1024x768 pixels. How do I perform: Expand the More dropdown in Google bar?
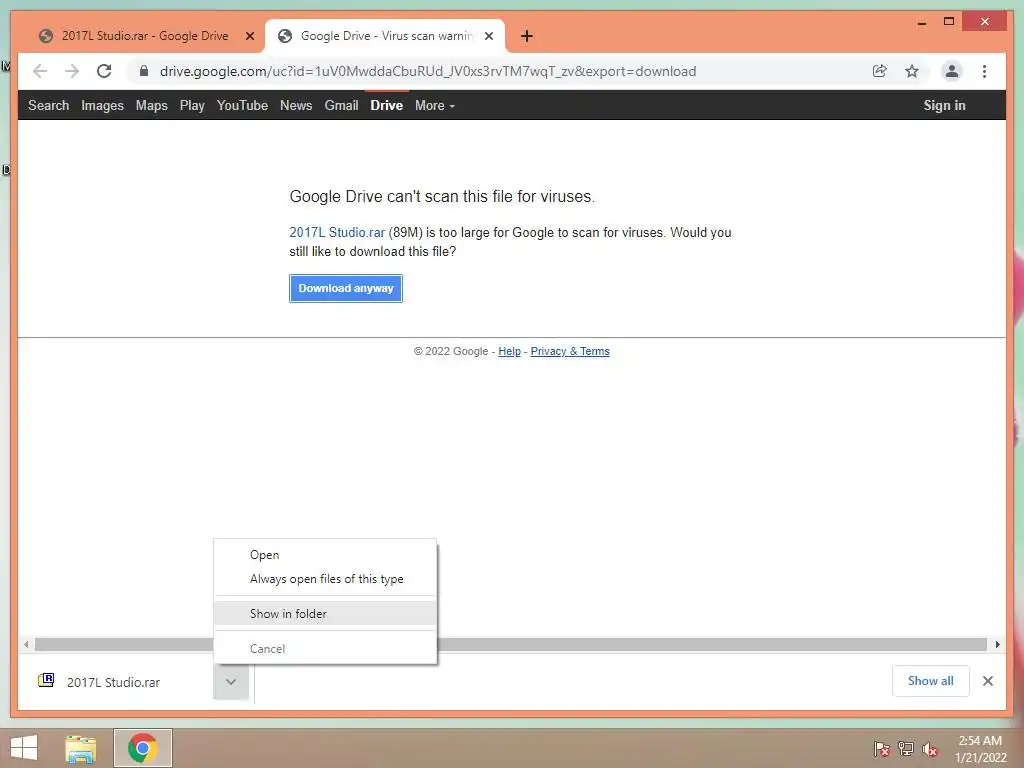pos(435,105)
